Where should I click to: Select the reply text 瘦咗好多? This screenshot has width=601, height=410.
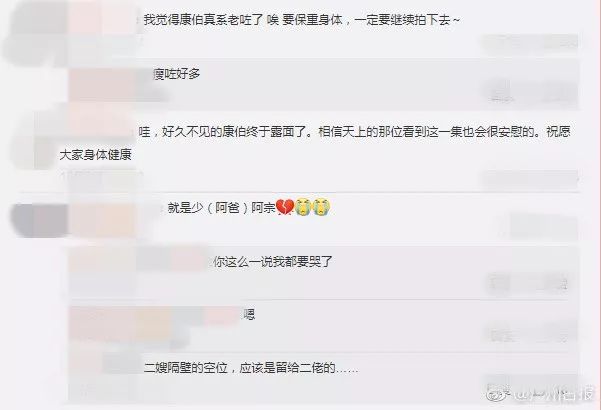click(177, 74)
